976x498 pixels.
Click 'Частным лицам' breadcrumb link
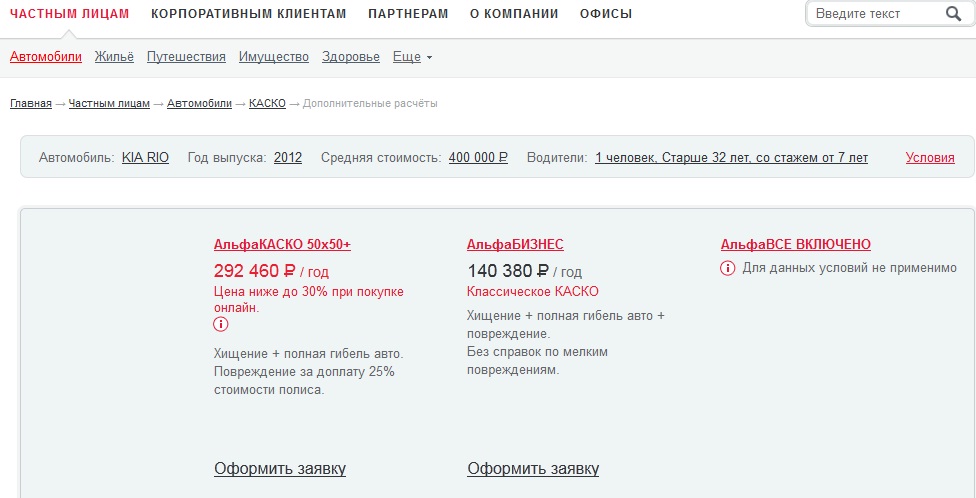tap(110, 103)
